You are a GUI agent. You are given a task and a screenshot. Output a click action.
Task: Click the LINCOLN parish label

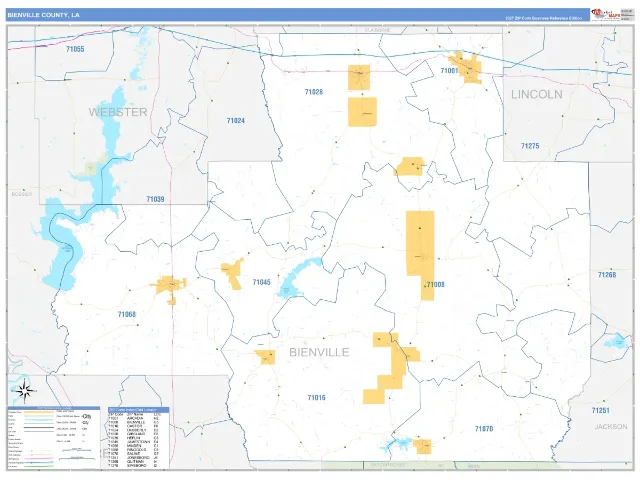[537, 94]
